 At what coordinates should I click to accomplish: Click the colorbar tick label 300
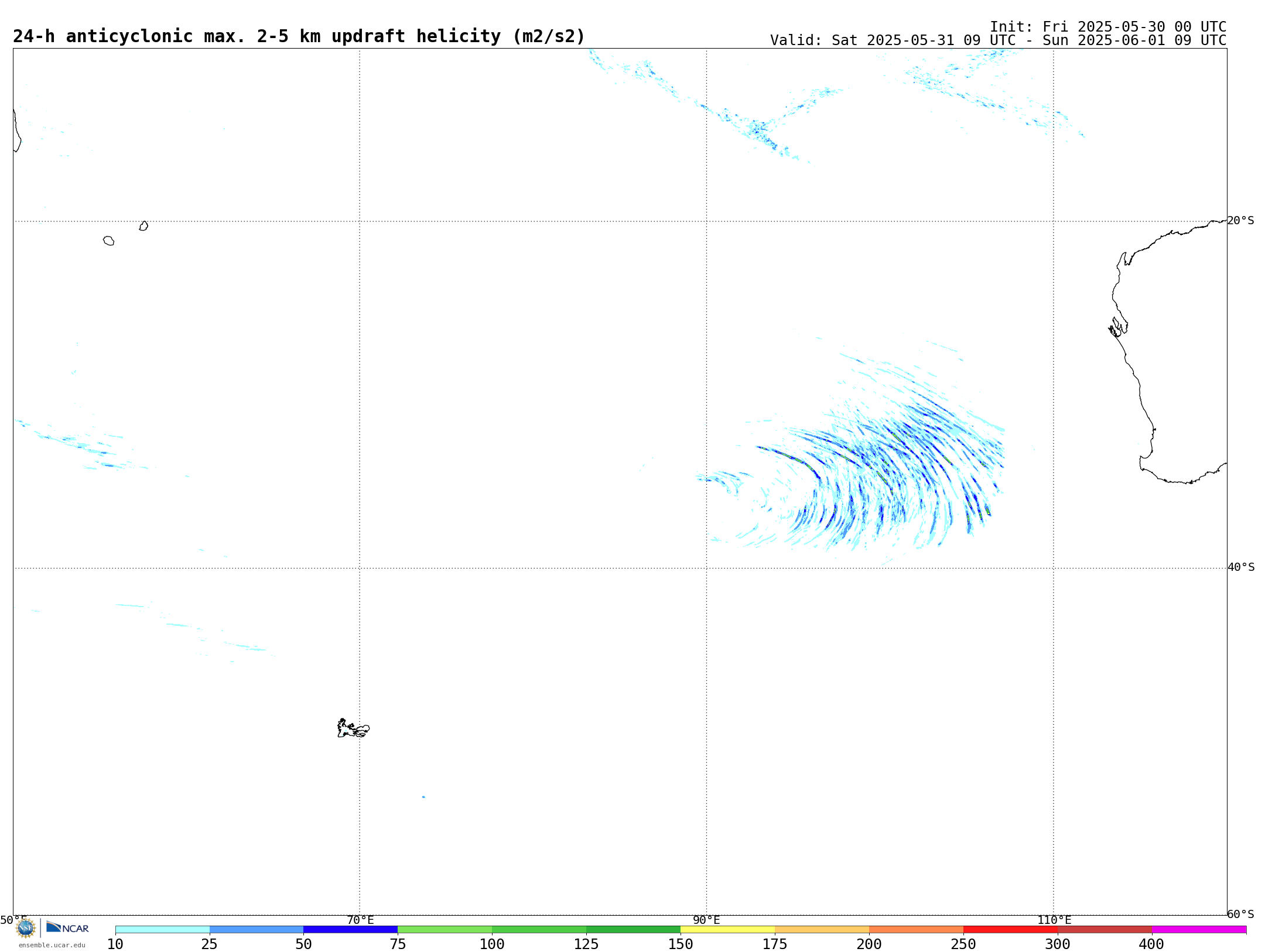pyautogui.click(x=1058, y=944)
